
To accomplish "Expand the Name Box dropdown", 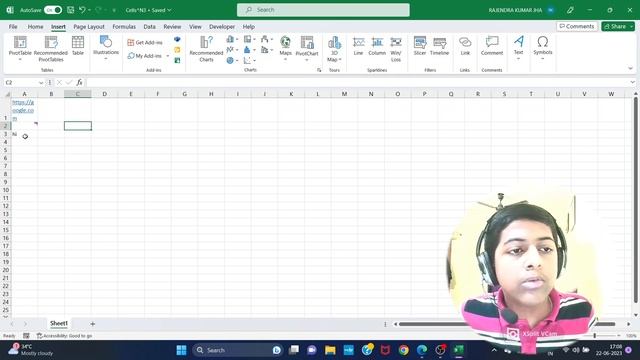I will [x=41, y=83].
